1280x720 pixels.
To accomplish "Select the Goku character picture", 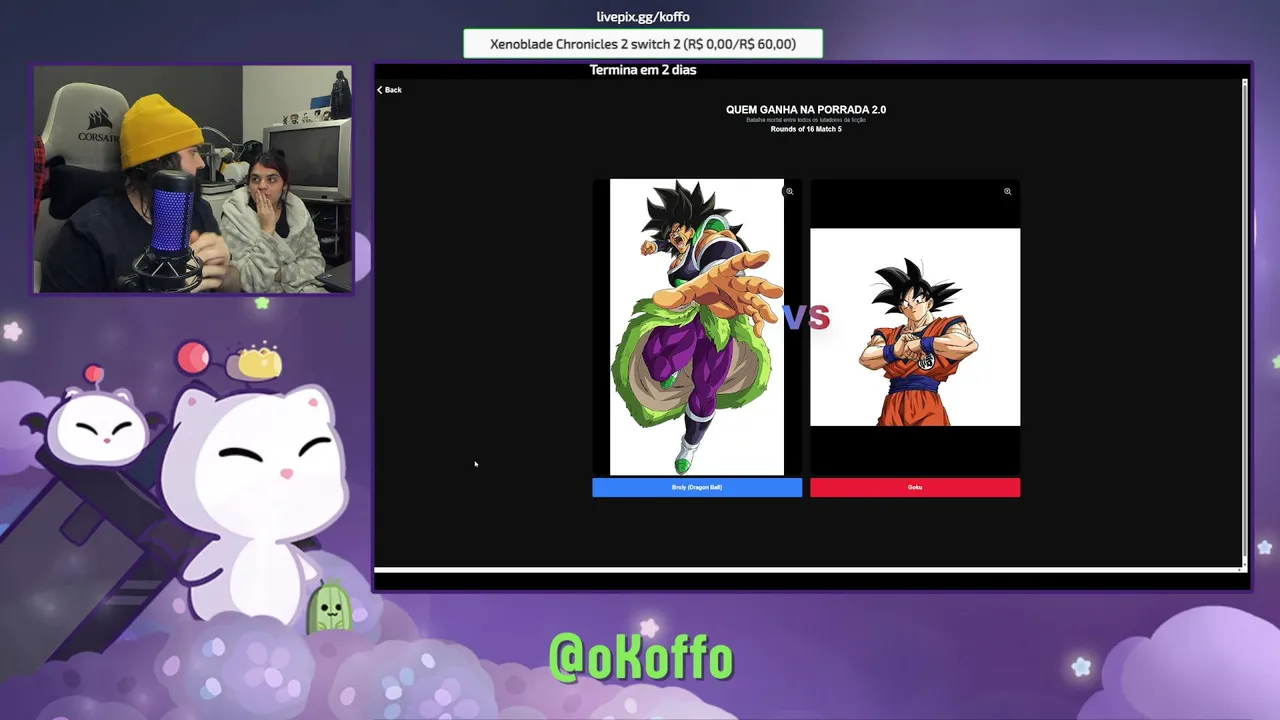I will tap(915, 327).
